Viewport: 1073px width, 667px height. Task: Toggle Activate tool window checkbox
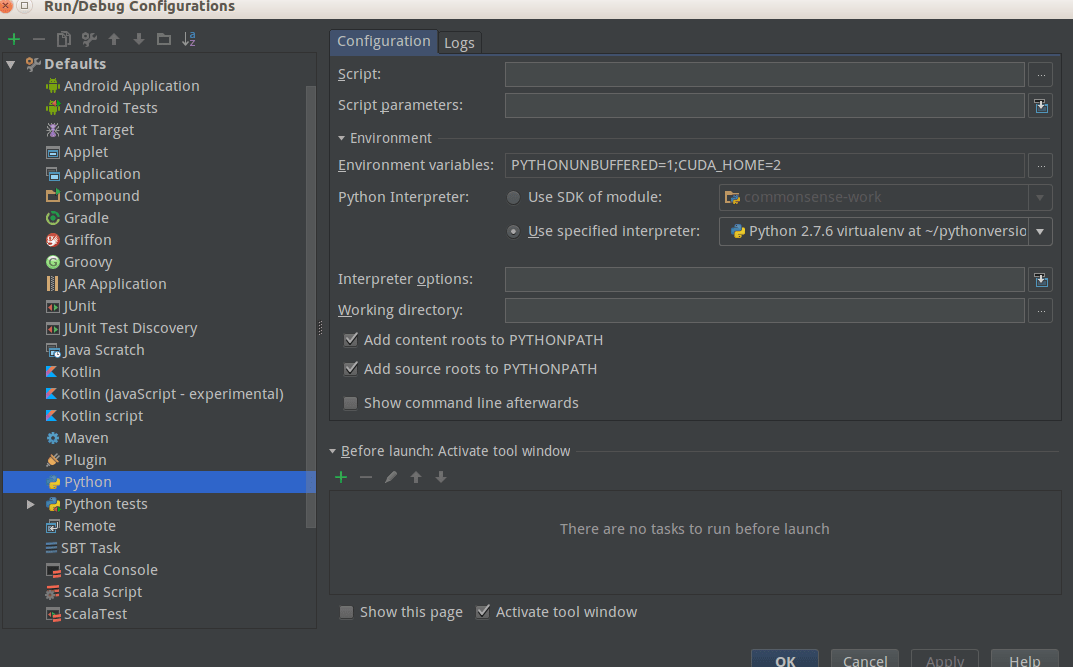pos(482,612)
